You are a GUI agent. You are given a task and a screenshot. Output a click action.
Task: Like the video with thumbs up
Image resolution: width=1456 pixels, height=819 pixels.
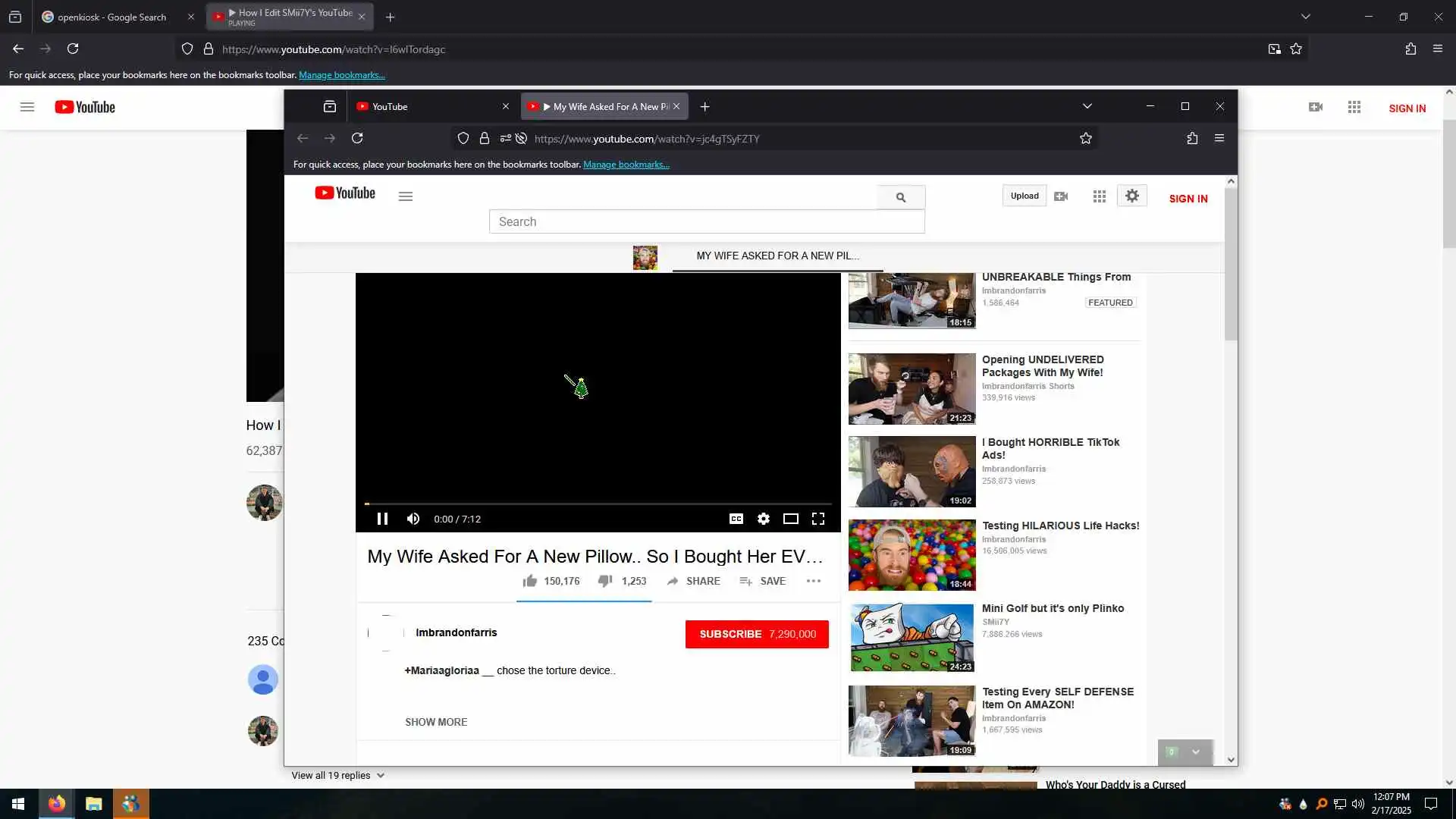[530, 581]
